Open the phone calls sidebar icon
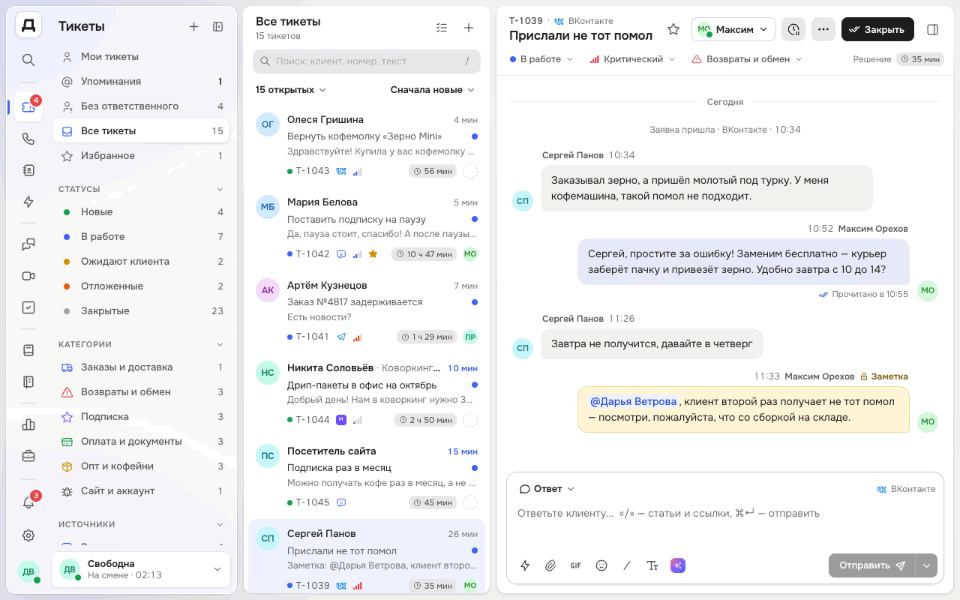This screenshot has width=960, height=600. point(28,139)
